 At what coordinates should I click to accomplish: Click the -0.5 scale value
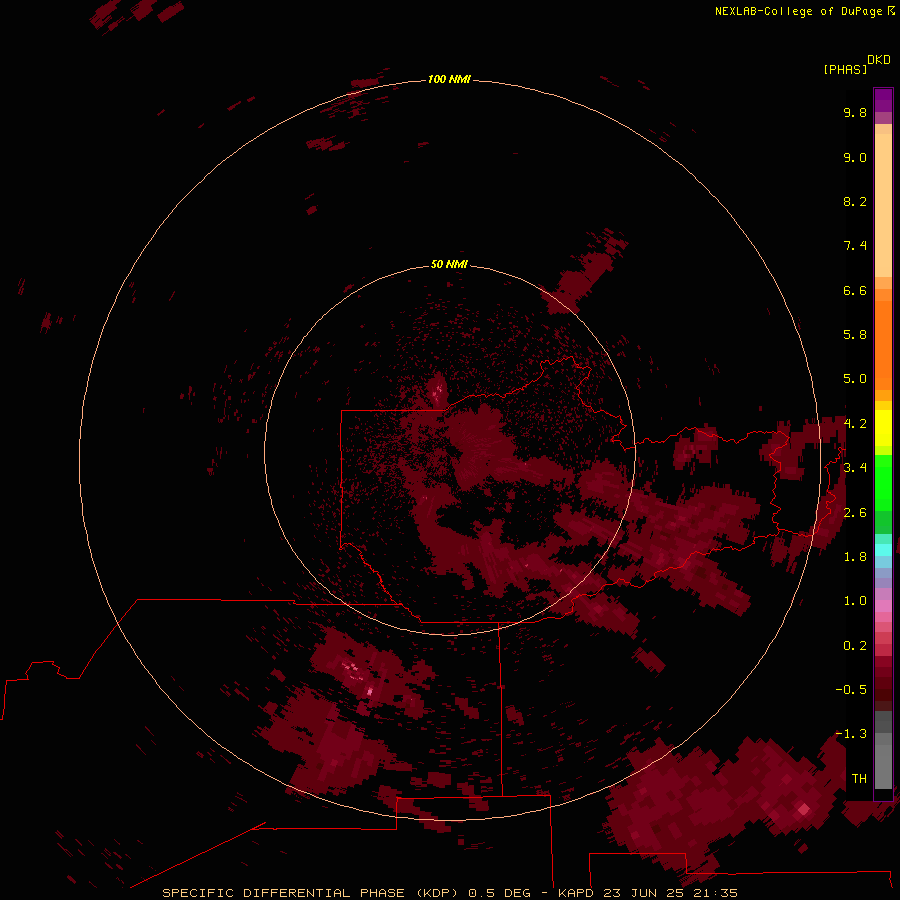click(851, 690)
